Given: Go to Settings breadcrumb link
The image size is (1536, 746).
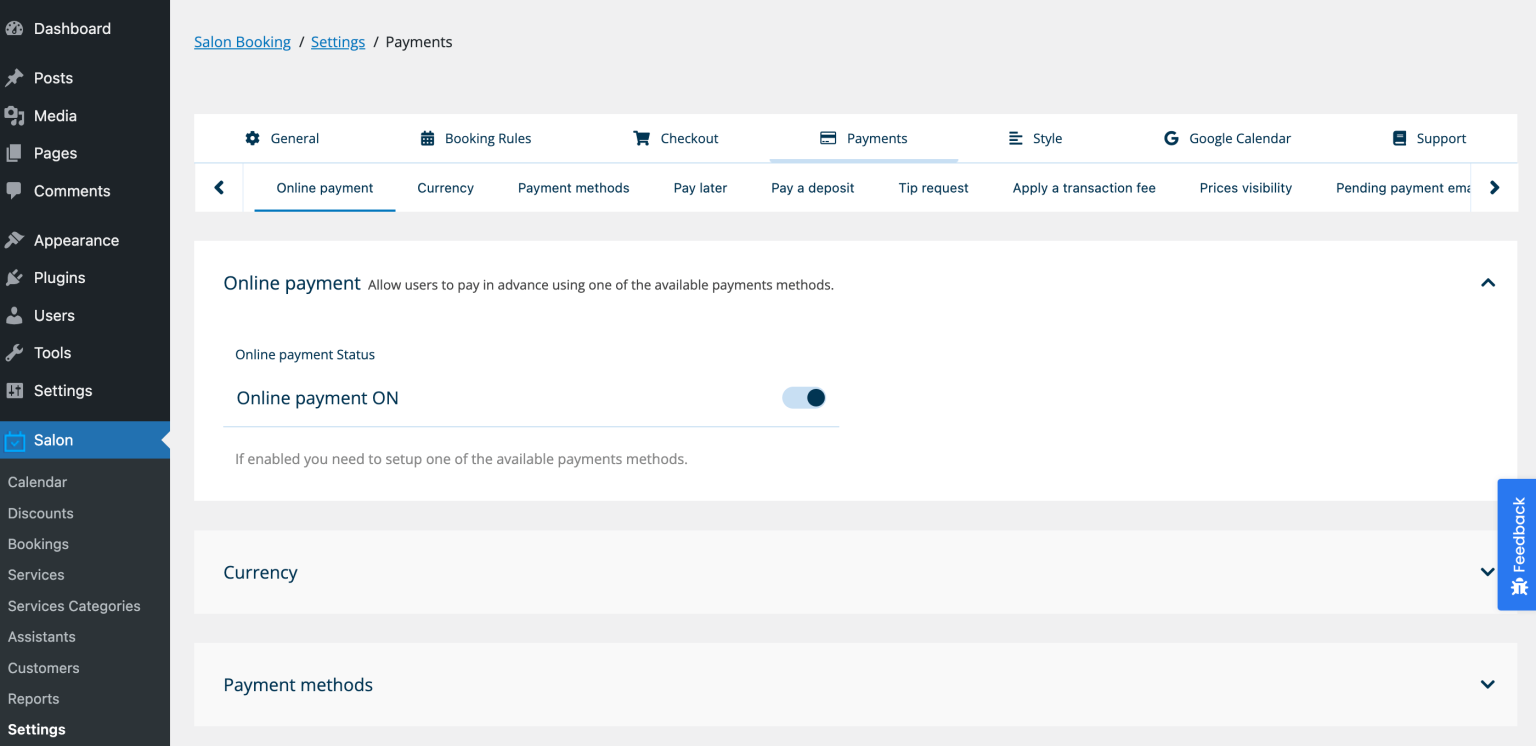Looking at the screenshot, I should coord(338,42).
